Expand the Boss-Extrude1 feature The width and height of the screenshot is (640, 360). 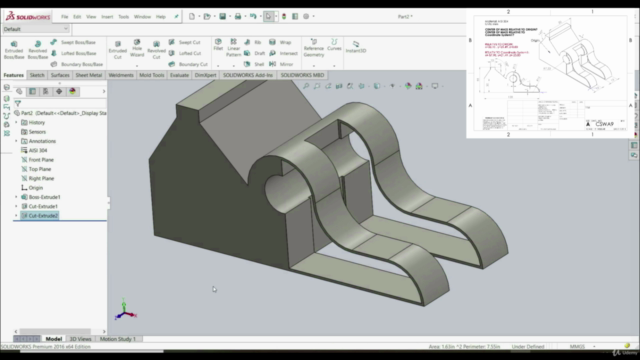[x=16, y=197]
